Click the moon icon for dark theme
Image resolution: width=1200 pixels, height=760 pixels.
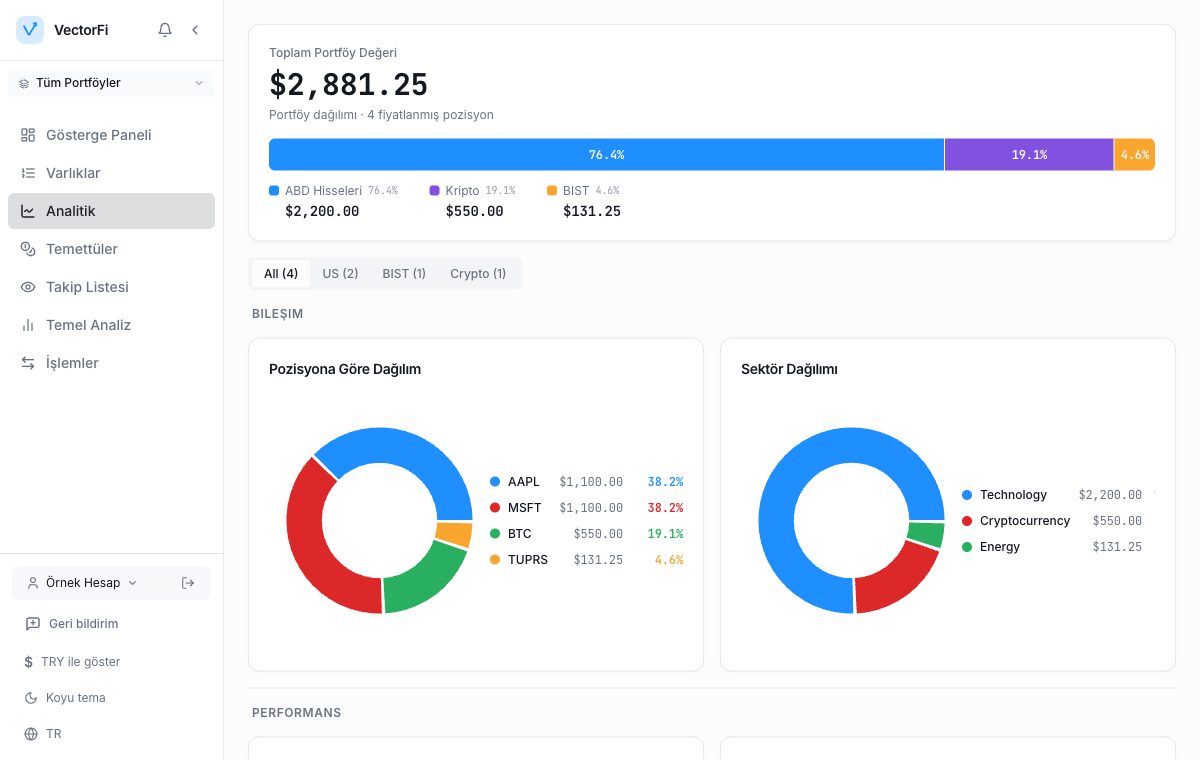pos(29,698)
